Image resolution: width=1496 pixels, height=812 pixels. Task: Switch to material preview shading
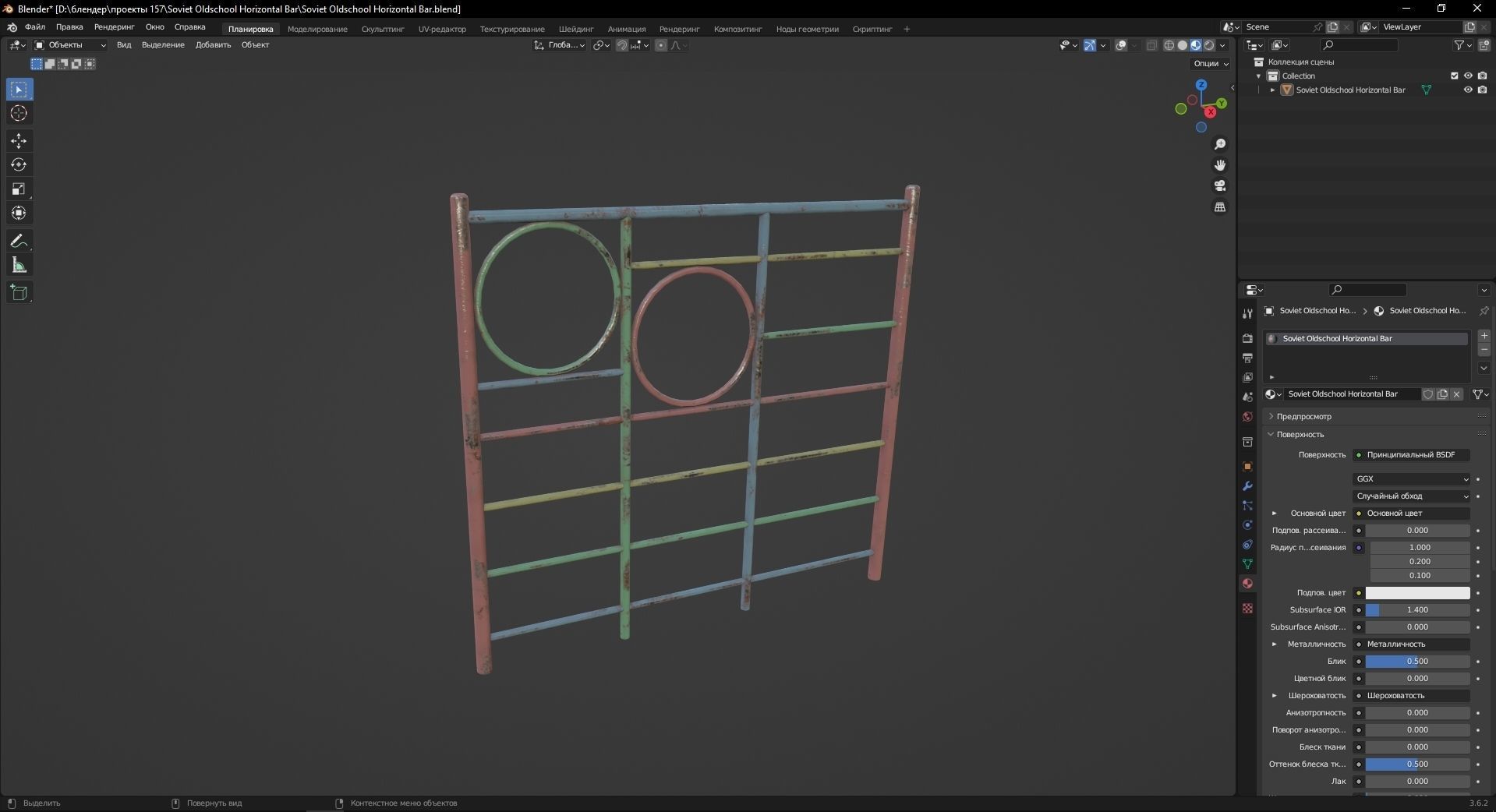1196,45
